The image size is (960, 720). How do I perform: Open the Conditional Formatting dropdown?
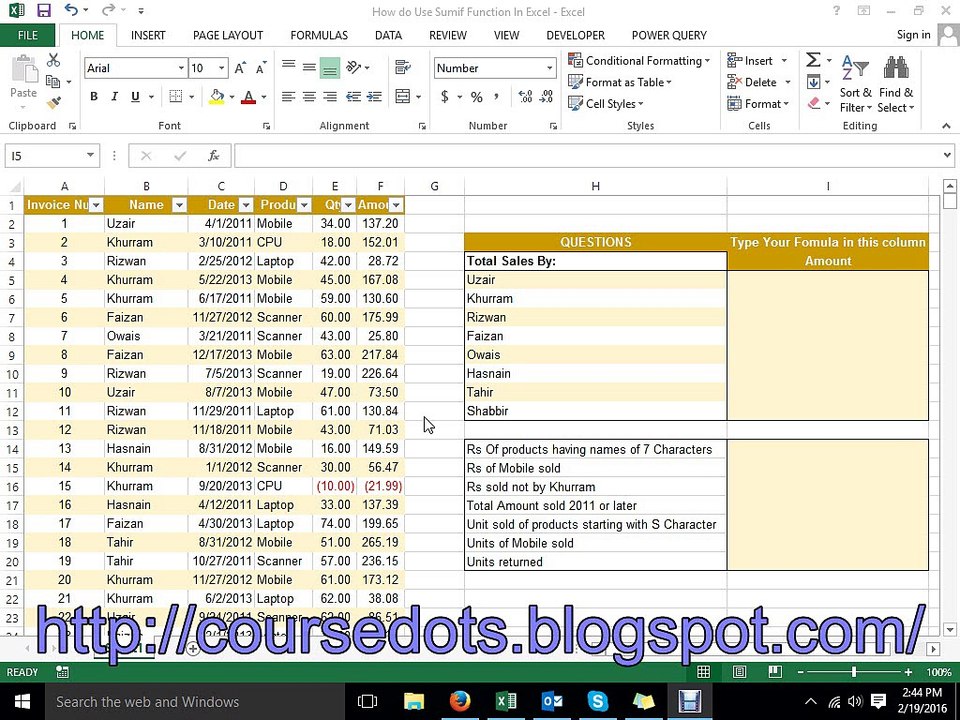point(639,61)
